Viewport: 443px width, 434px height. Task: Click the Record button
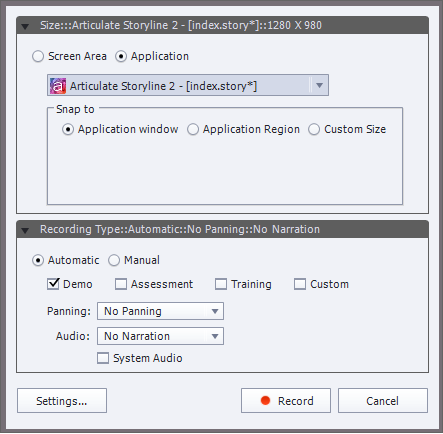pyautogui.click(x=286, y=401)
